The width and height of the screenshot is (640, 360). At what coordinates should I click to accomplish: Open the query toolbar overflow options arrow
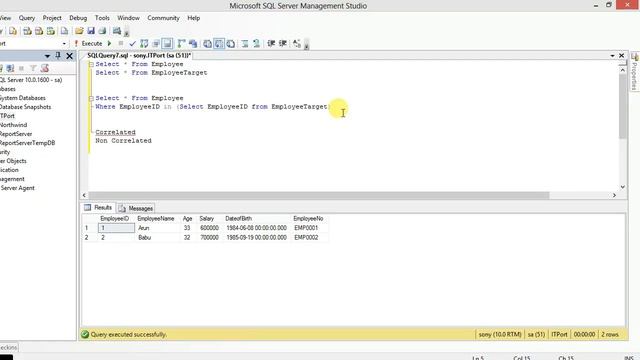307,44
